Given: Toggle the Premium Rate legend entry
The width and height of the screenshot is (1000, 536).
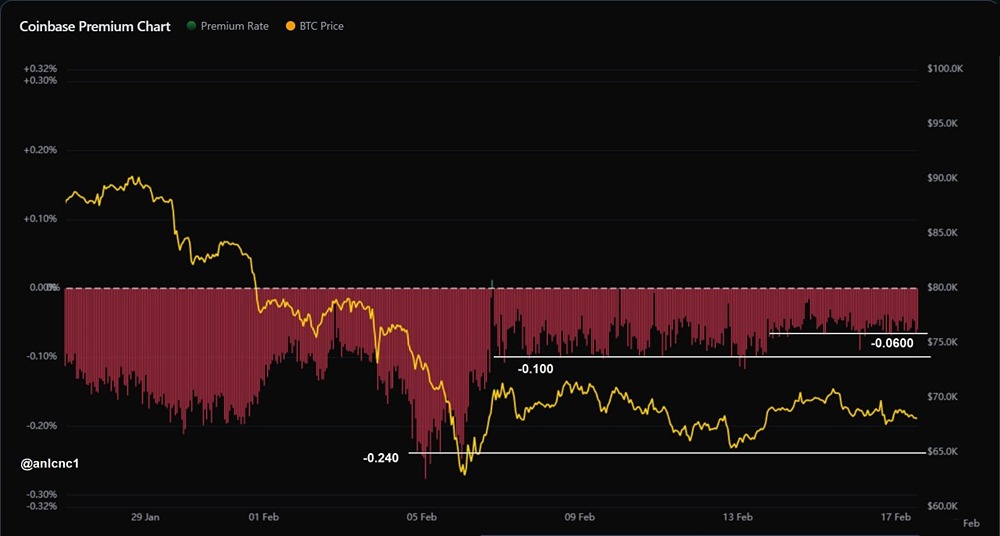Looking at the screenshot, I should (228, 26).
